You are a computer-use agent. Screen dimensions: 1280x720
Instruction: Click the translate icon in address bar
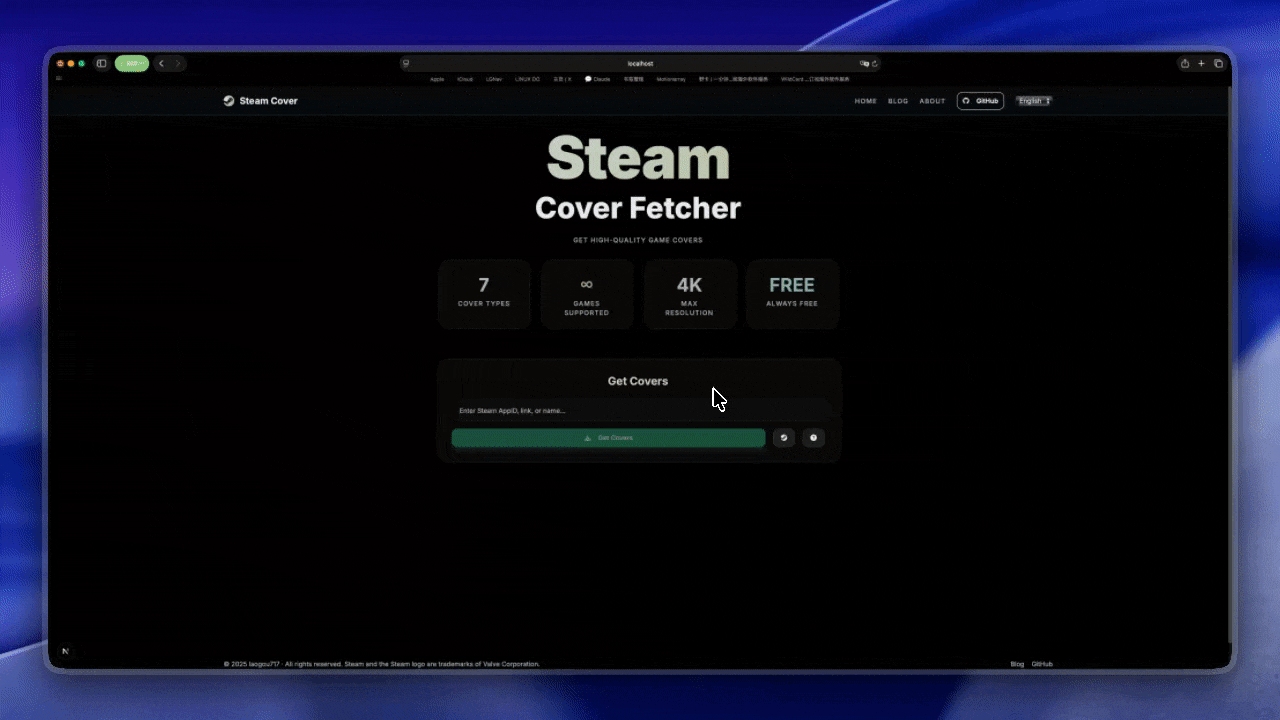pyautogui.click(x=864, y=64)
